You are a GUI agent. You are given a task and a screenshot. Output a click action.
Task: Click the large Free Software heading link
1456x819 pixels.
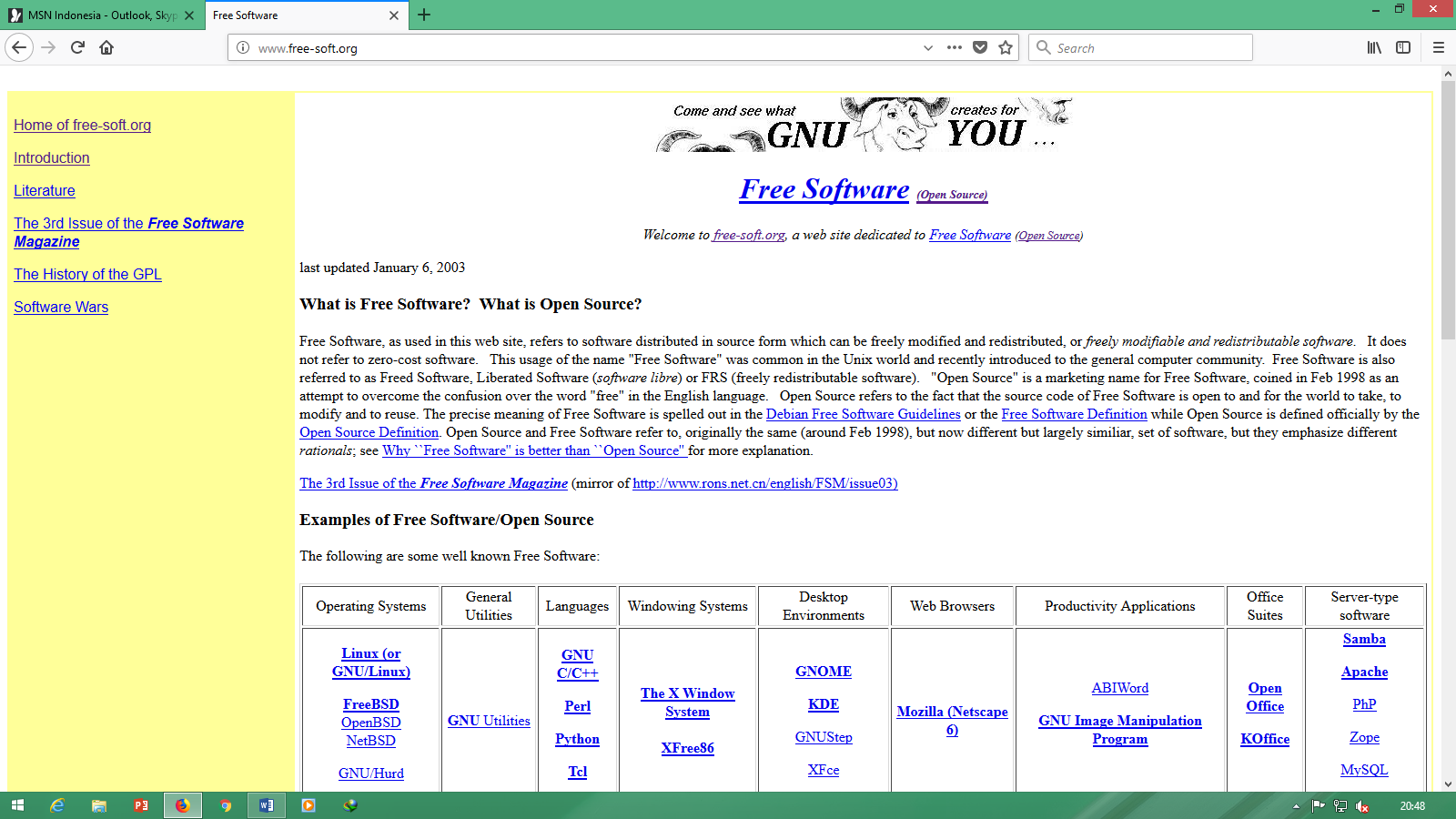point(824,188)
